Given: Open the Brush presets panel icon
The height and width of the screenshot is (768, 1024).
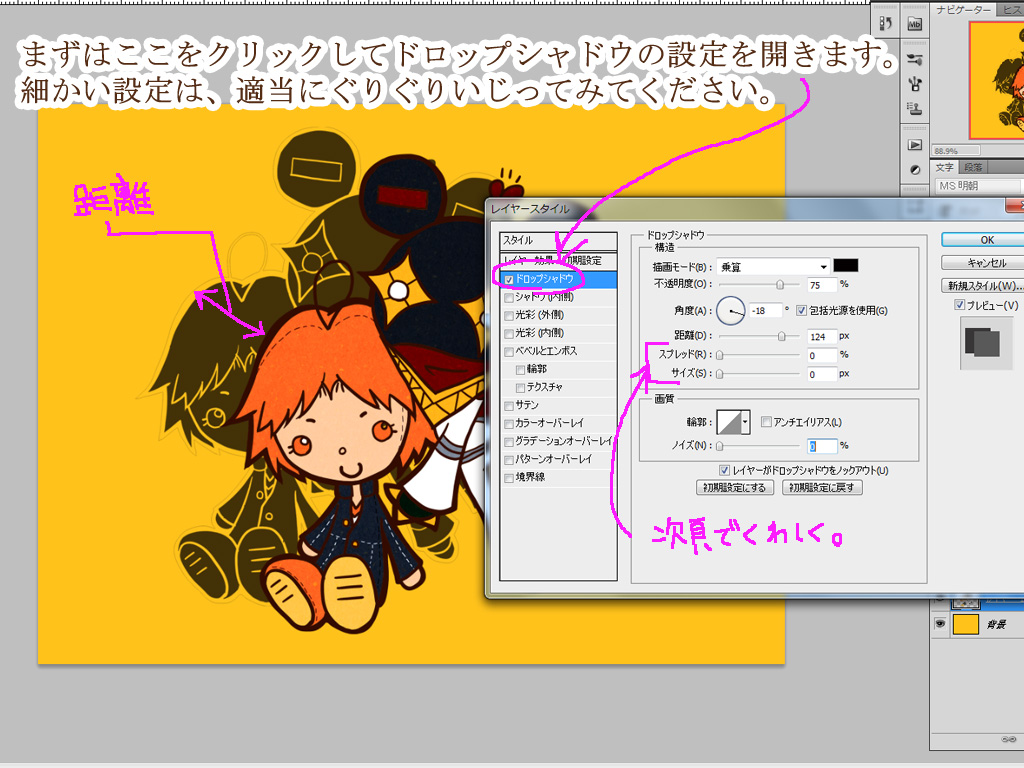Looking at the screenshot, I should point(914,83).
